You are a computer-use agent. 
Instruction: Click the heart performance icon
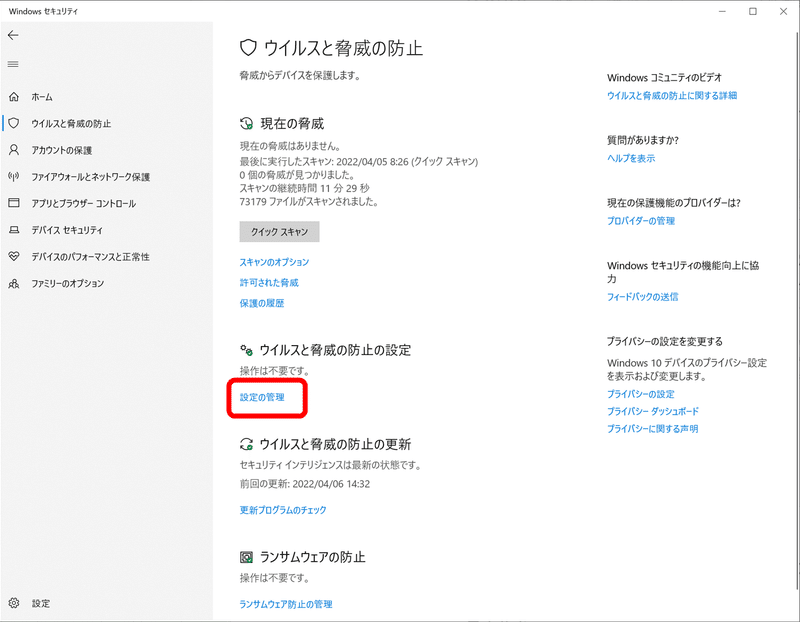14,256
